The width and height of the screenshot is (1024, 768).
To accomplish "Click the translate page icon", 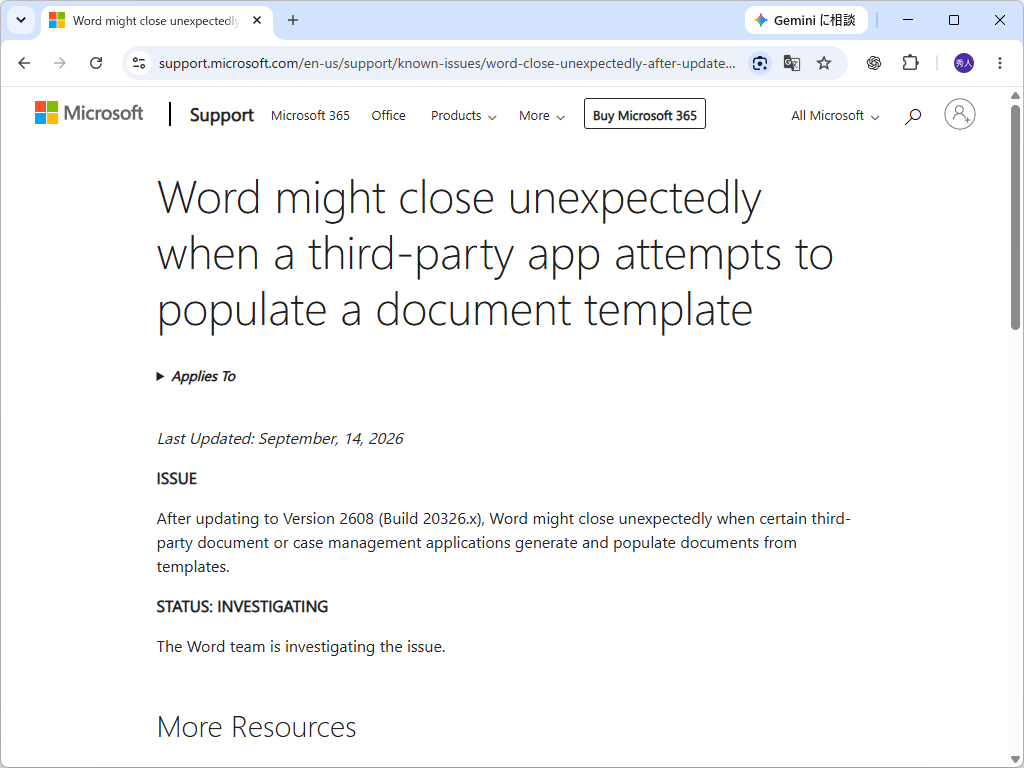I will tap(792, 63).
